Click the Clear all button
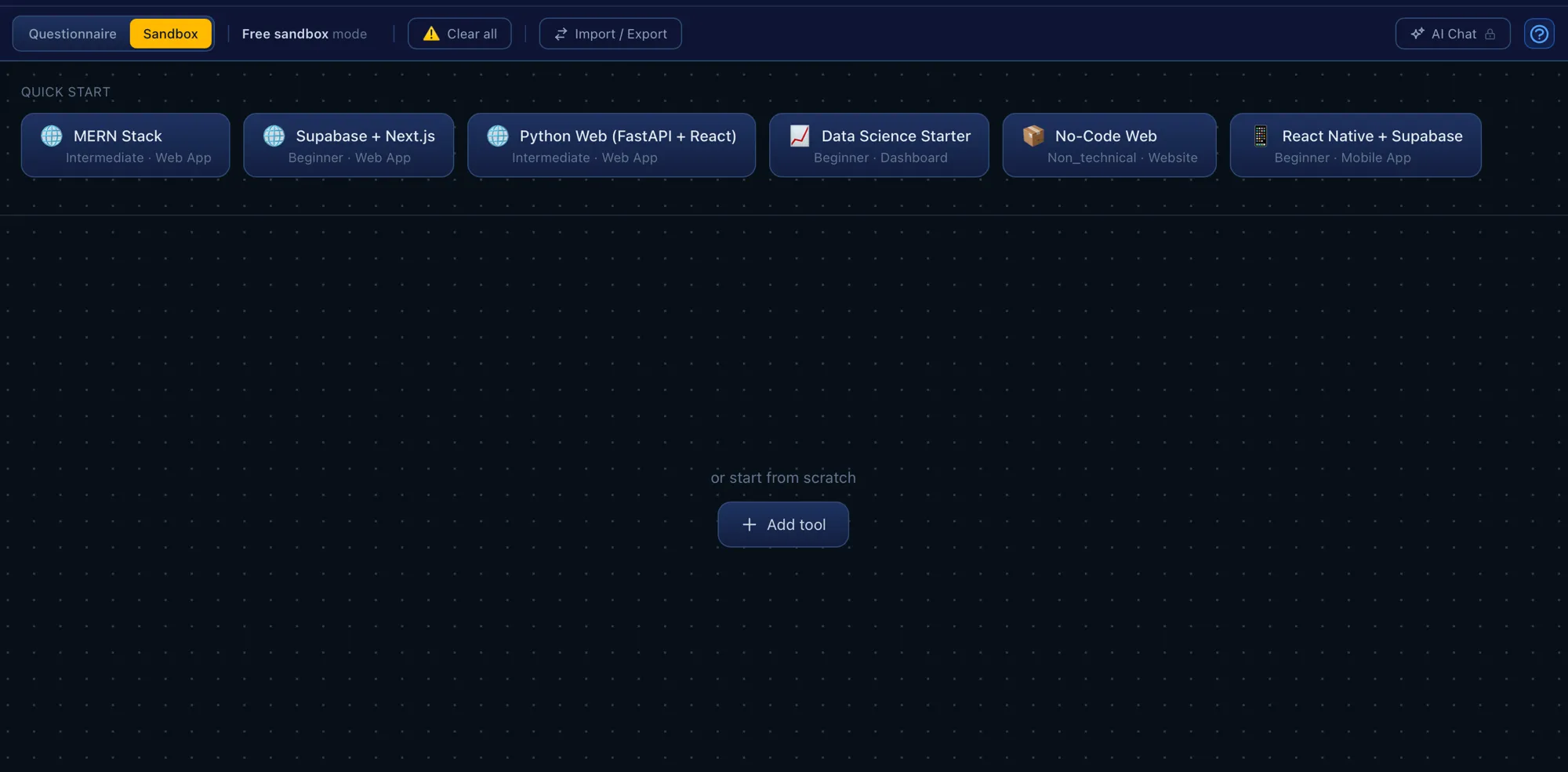Screen dimensions: 1568x772 [x=459, y=34]
